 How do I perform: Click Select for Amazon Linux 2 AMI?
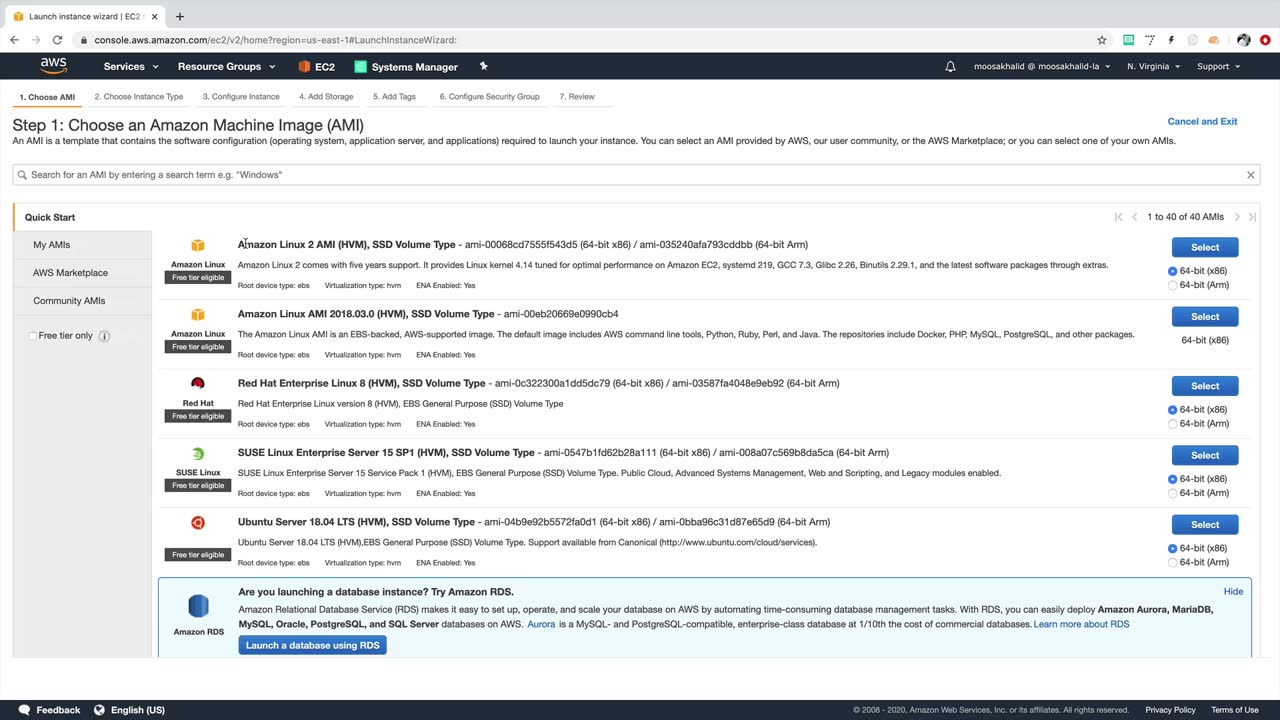point(1205,247)
